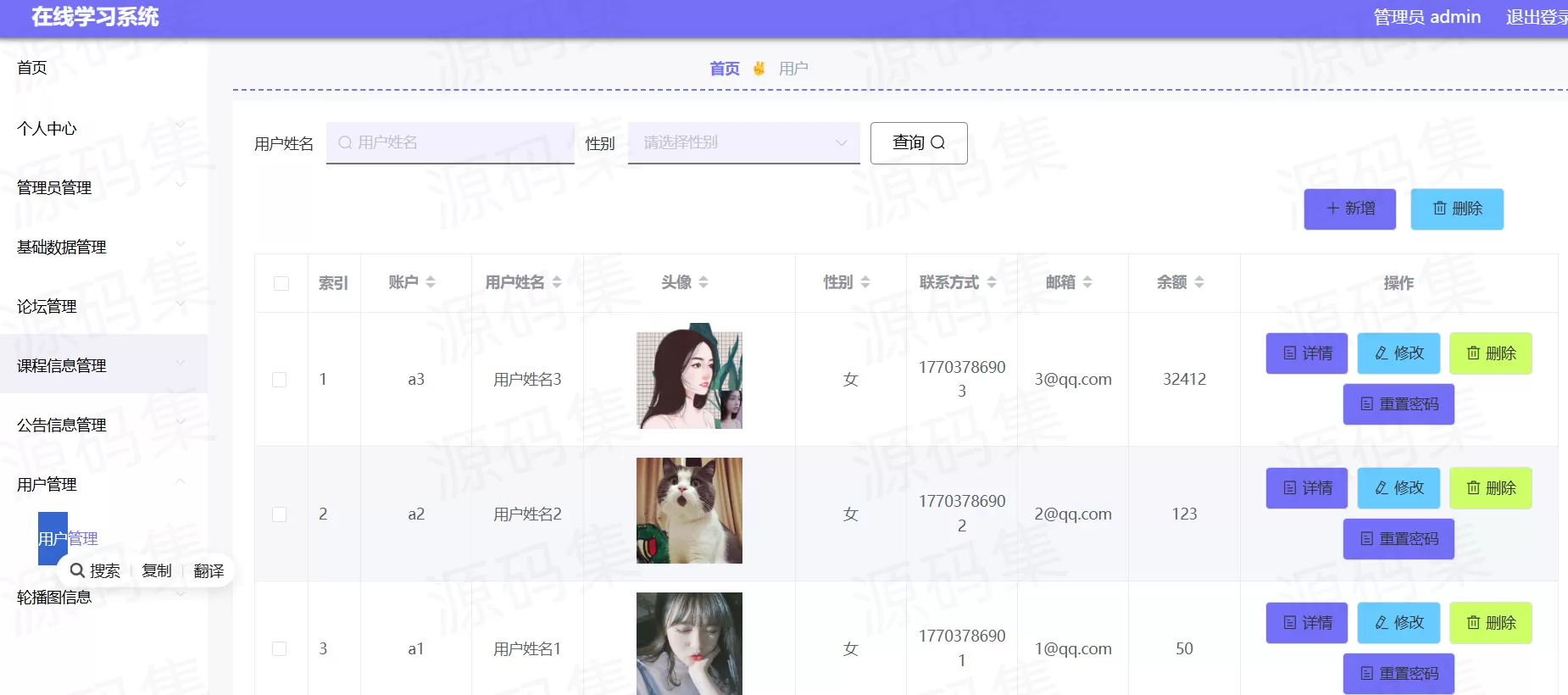Click the magnifier icon in 用户姓名 field
Image resolution: width=1568 pixels, height=695 pixels.
[x=345, y=142]
